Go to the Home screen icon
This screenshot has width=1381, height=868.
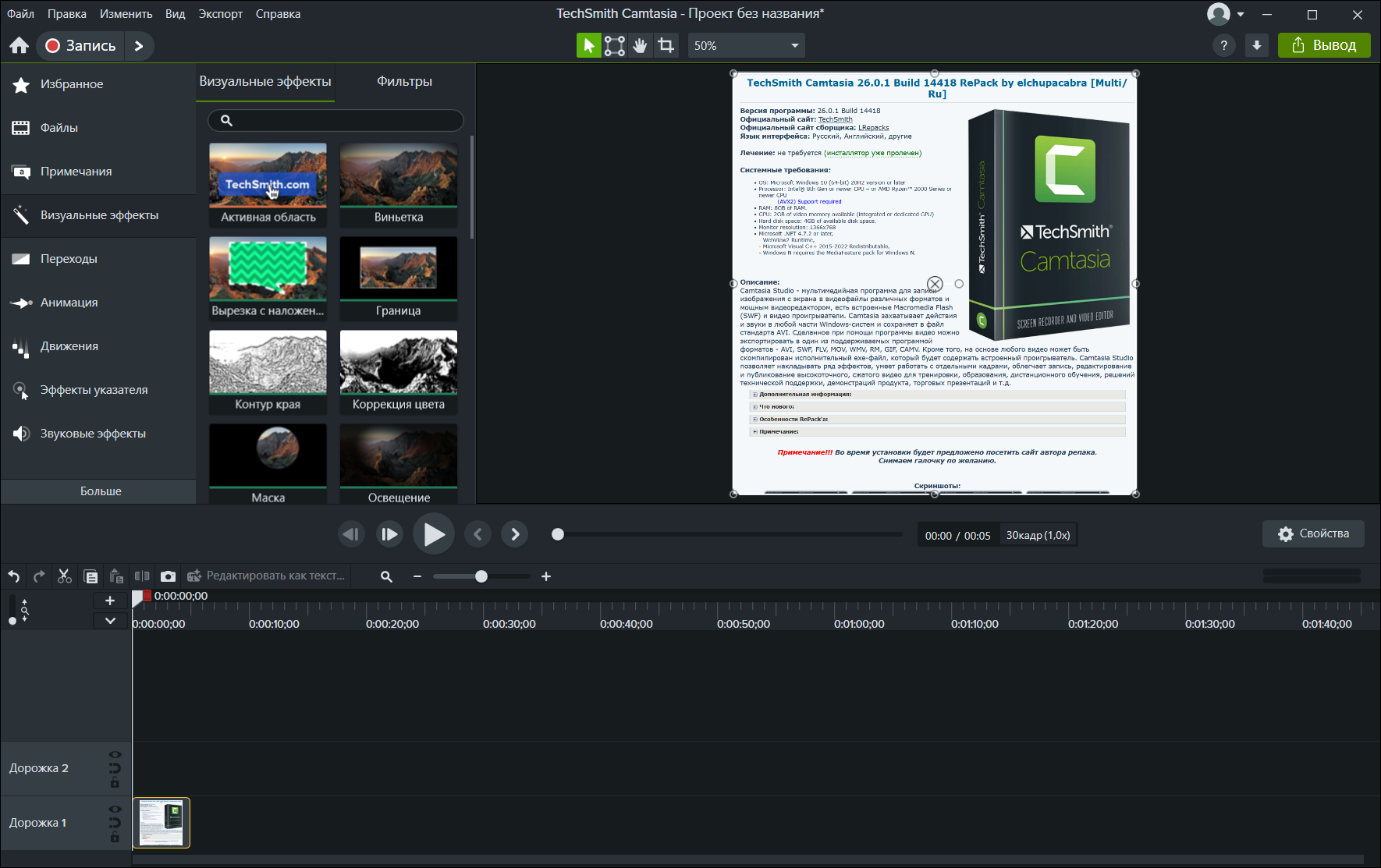(x=20, y=46)
